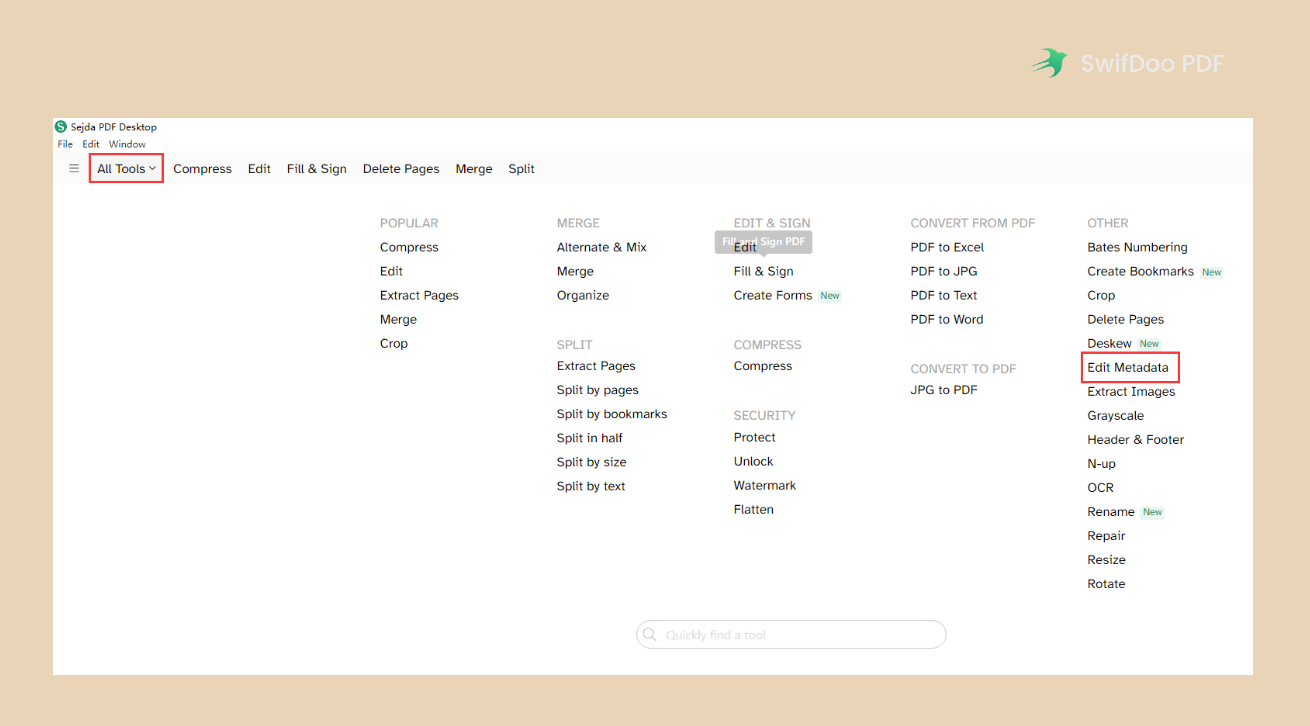Screen dimensions: 1310x726
Task: Open the Watermark tool
Action: pos(765,485)
